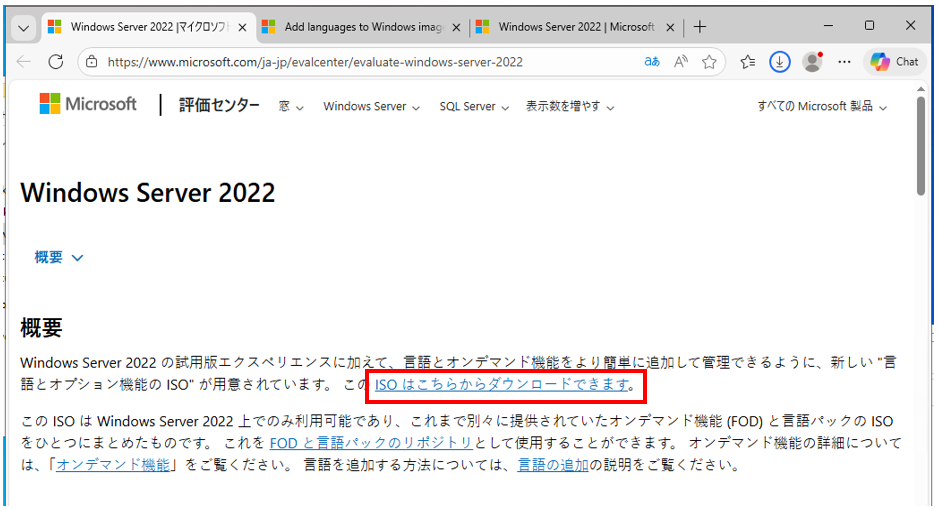This screenshot has width=939, height=509.
Task: Click the Microsoft logo
Action: point(88,104)
